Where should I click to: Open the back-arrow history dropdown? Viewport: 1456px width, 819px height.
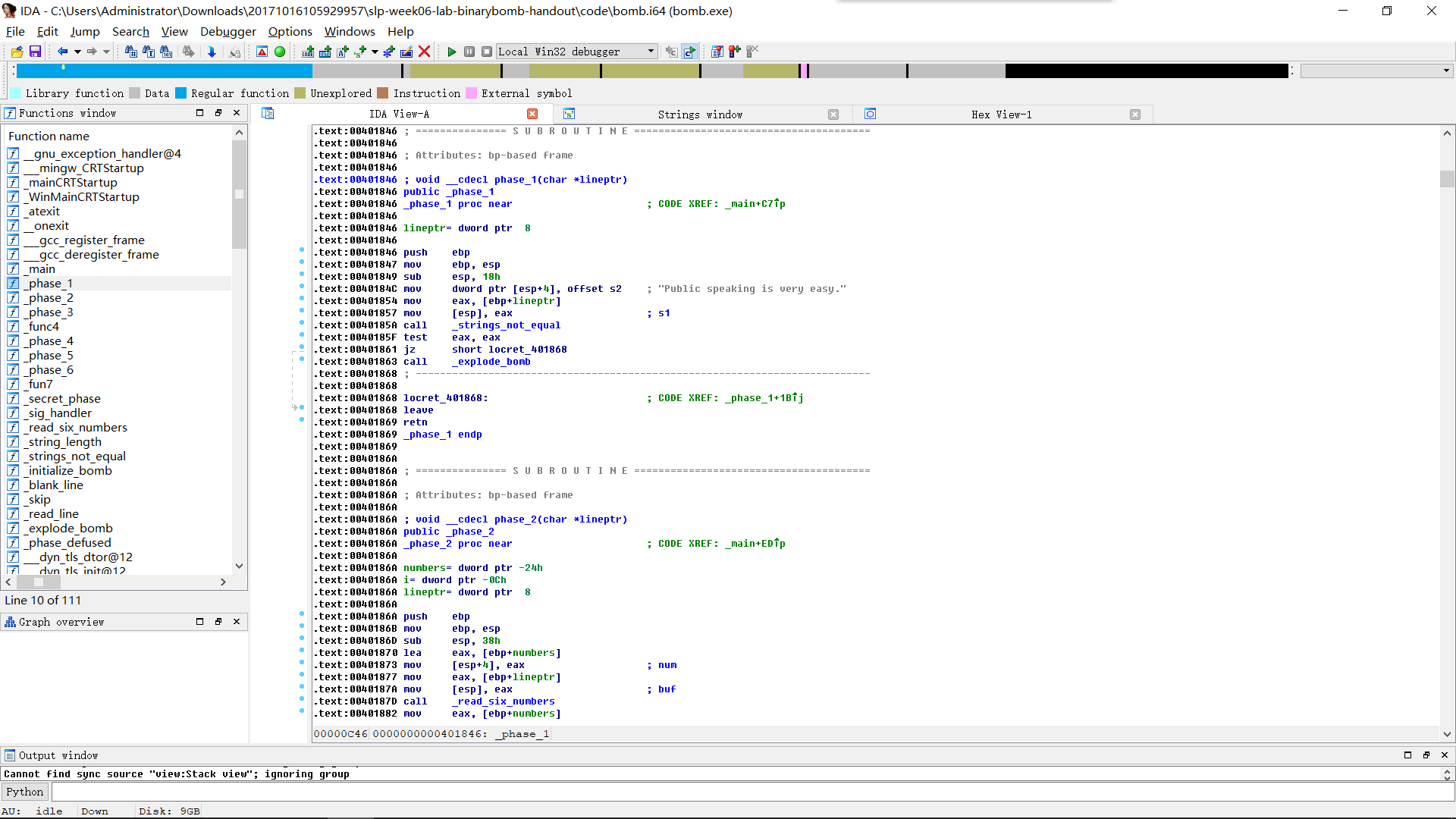[77, 52]
